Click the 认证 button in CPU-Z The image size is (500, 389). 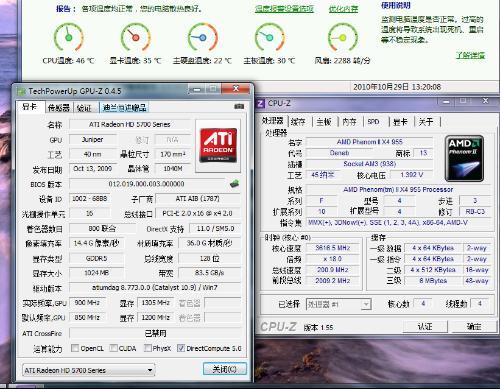tap(425, 326)
